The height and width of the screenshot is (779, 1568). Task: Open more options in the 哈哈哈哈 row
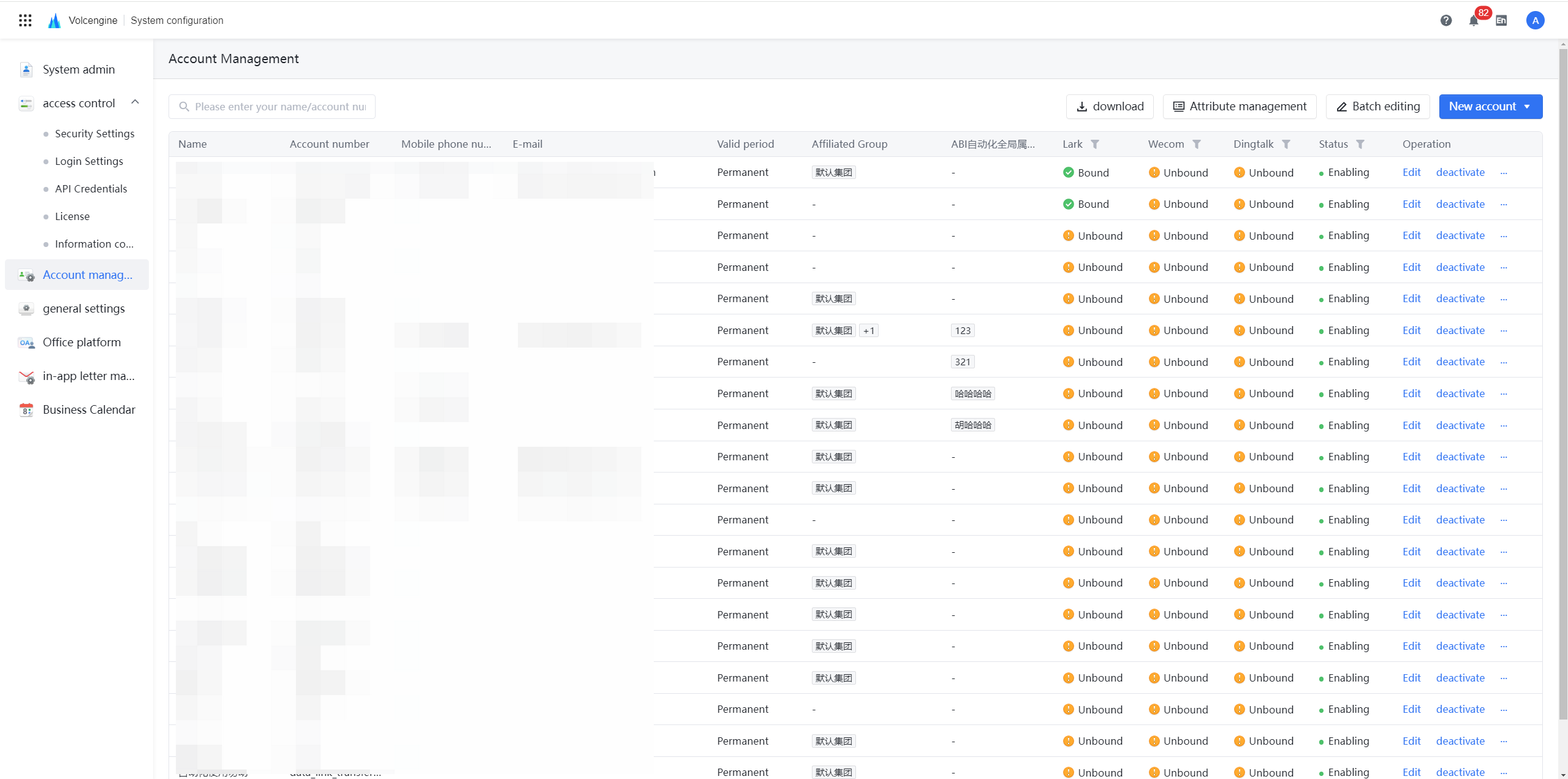point(1504,394)
